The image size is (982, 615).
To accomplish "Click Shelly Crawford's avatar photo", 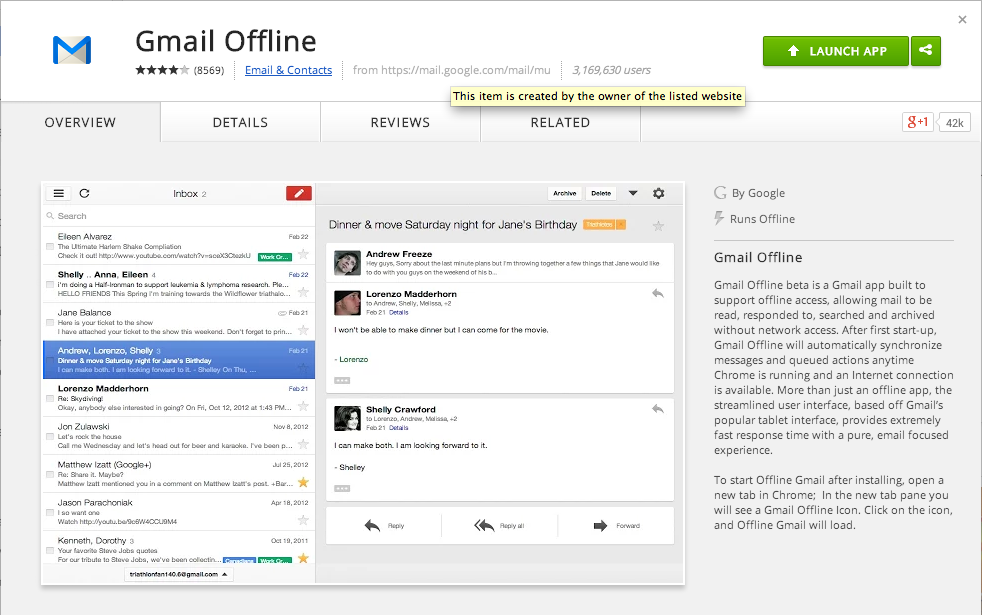I will [347, 418].
